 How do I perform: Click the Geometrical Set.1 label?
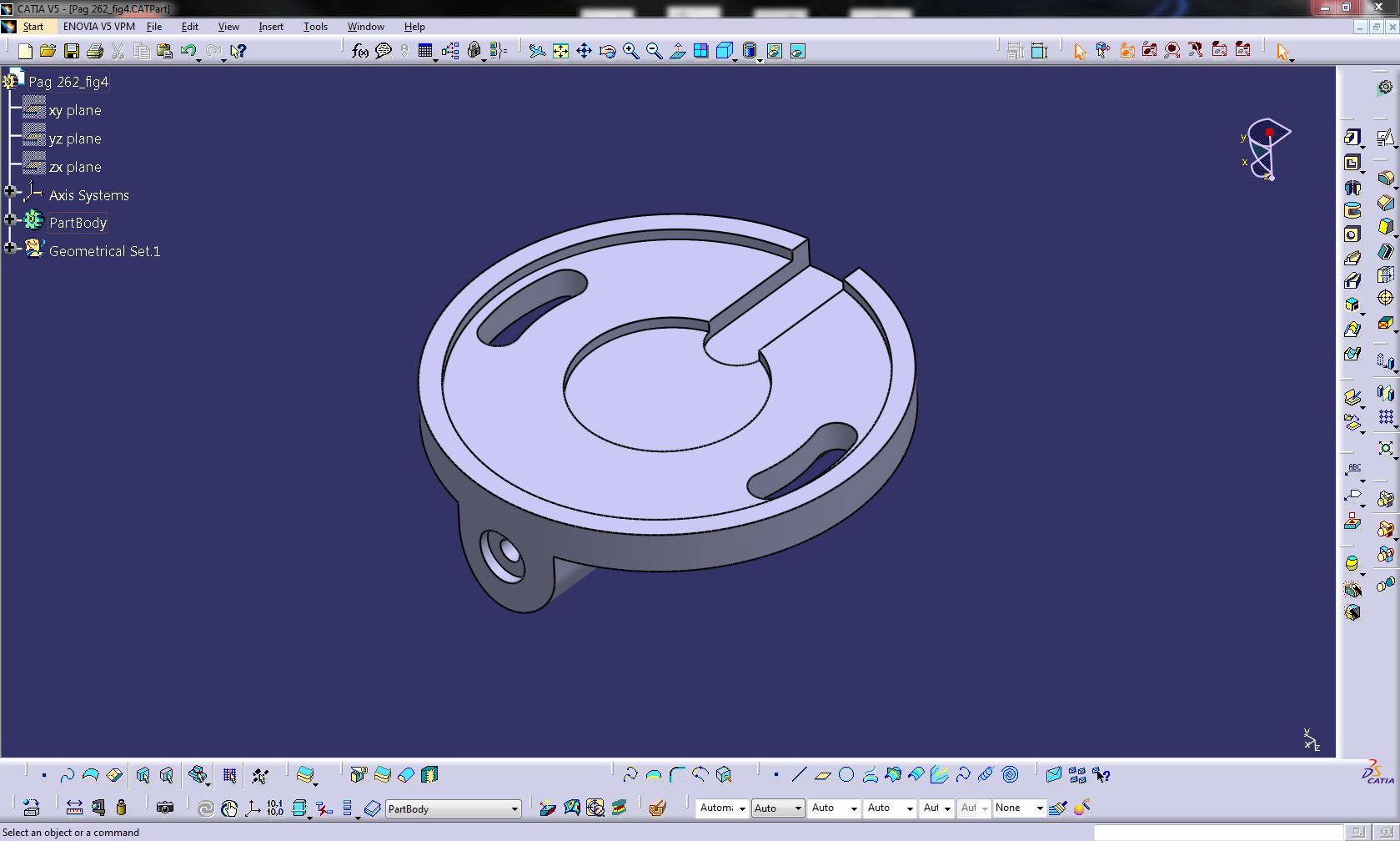[104, 251]
